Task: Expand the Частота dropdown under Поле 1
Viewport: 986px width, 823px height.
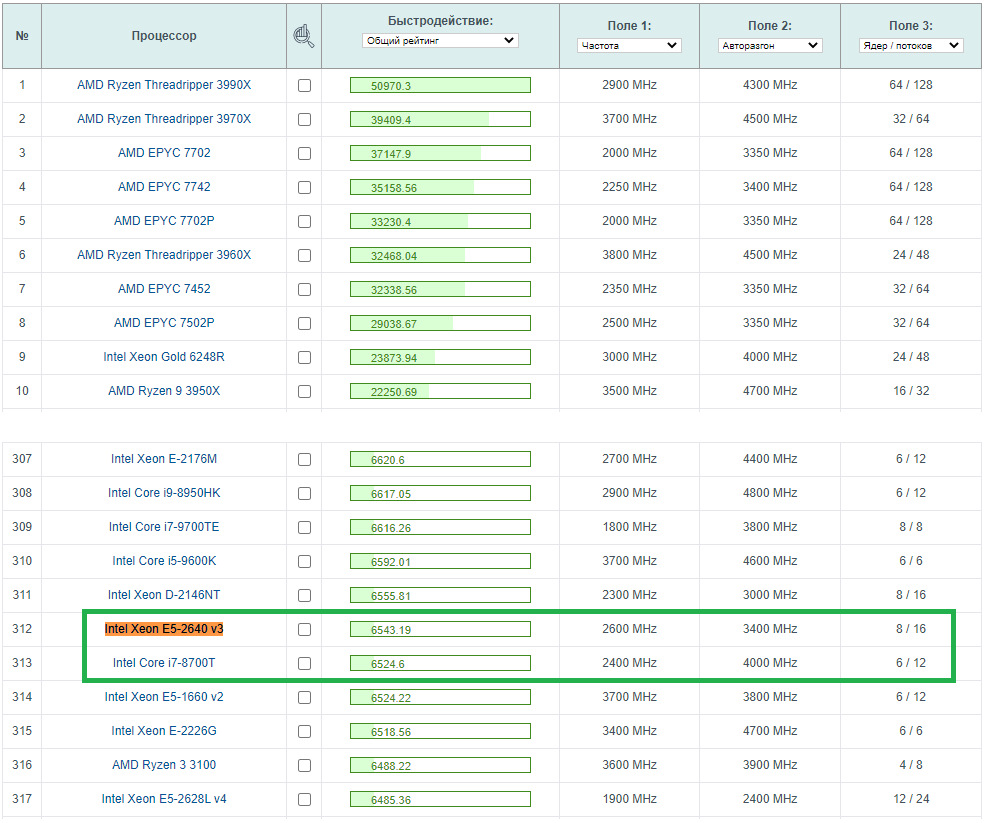Action: click(629, 45)
